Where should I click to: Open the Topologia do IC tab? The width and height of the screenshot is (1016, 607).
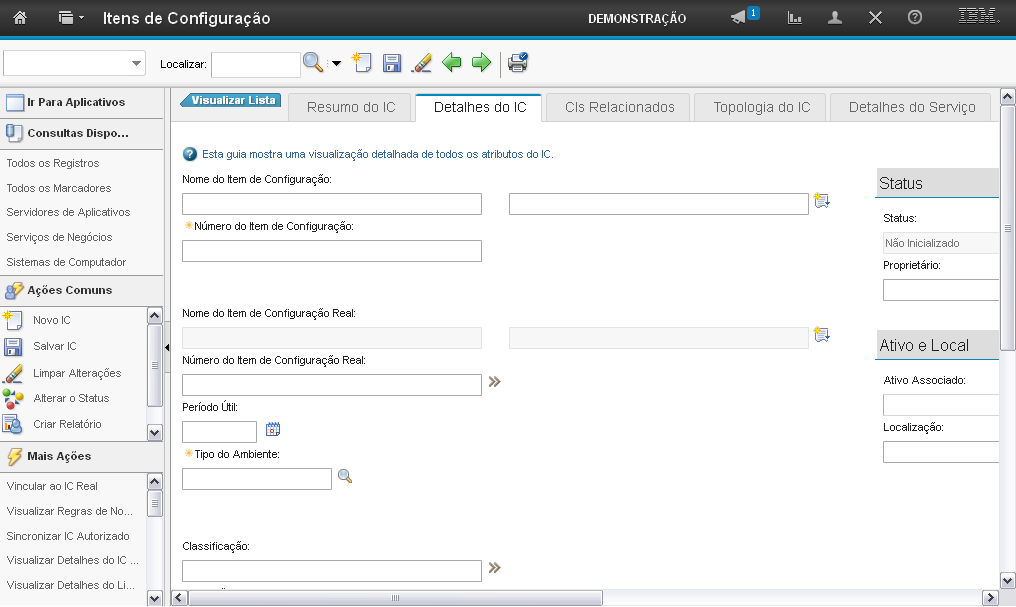click(x=761, y=107)
